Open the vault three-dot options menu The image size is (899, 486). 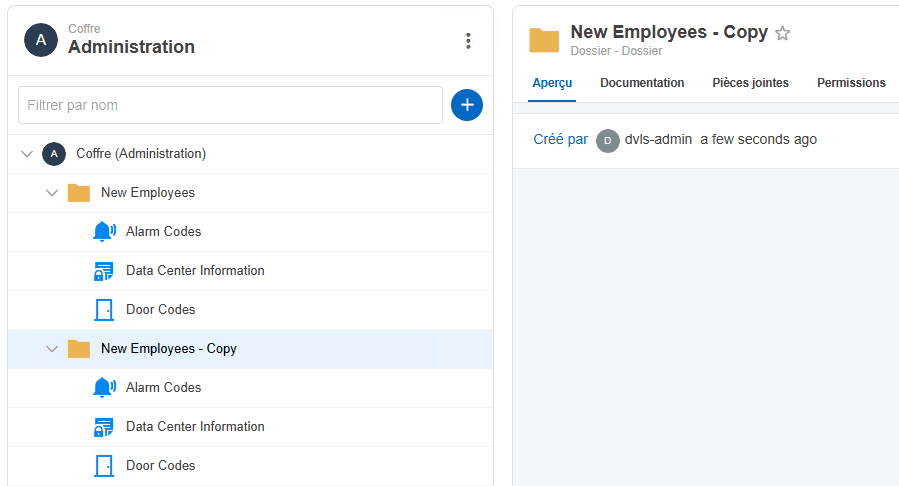pyautogui.click(x=468, y=41)
